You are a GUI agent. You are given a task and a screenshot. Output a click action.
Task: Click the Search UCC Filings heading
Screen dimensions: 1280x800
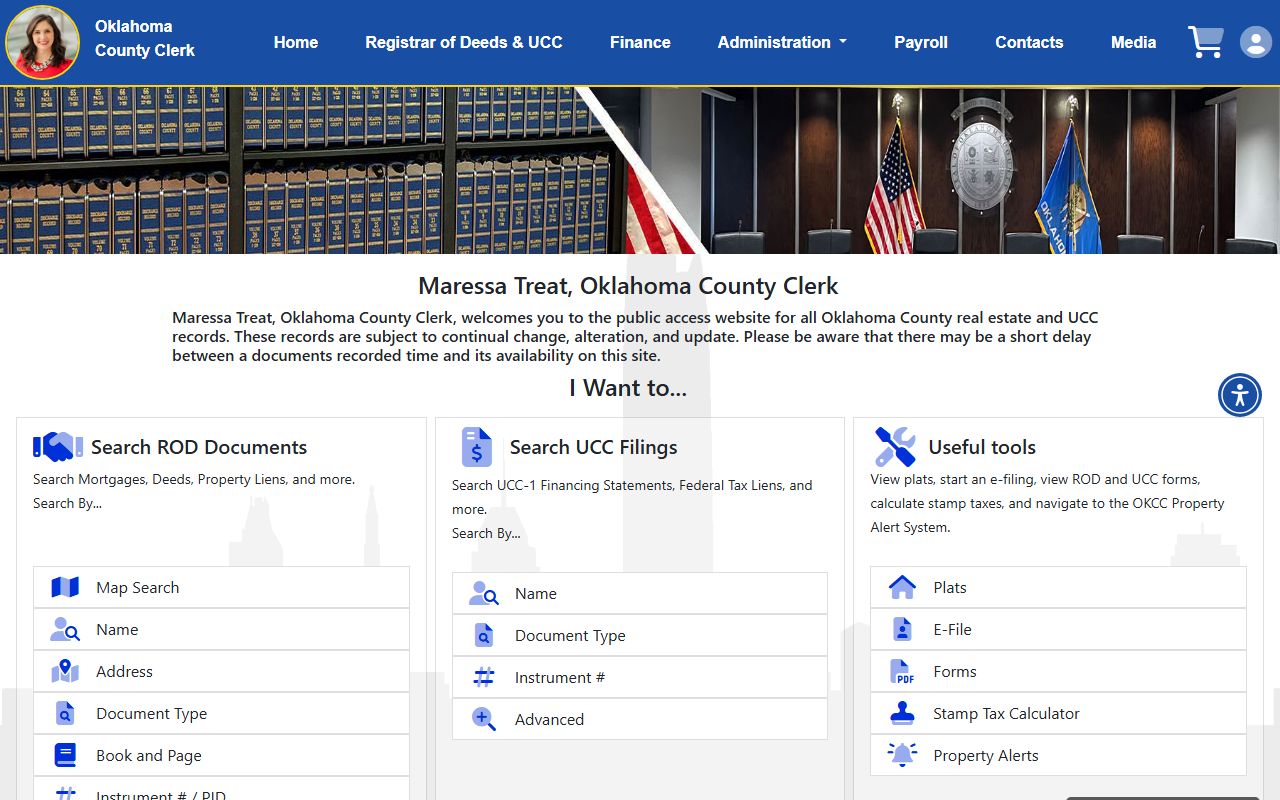[x=593, y=447]
